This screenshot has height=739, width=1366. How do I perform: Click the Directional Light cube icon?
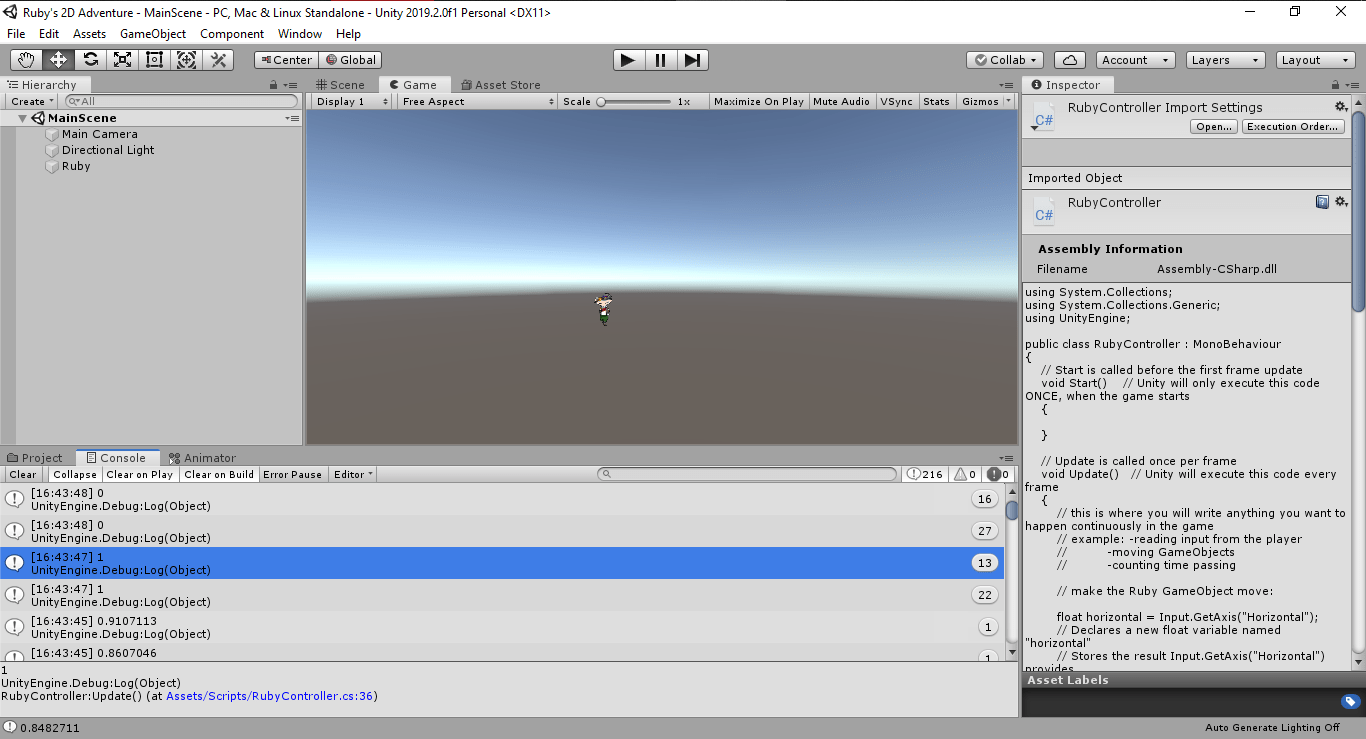(x=53, y=150)
